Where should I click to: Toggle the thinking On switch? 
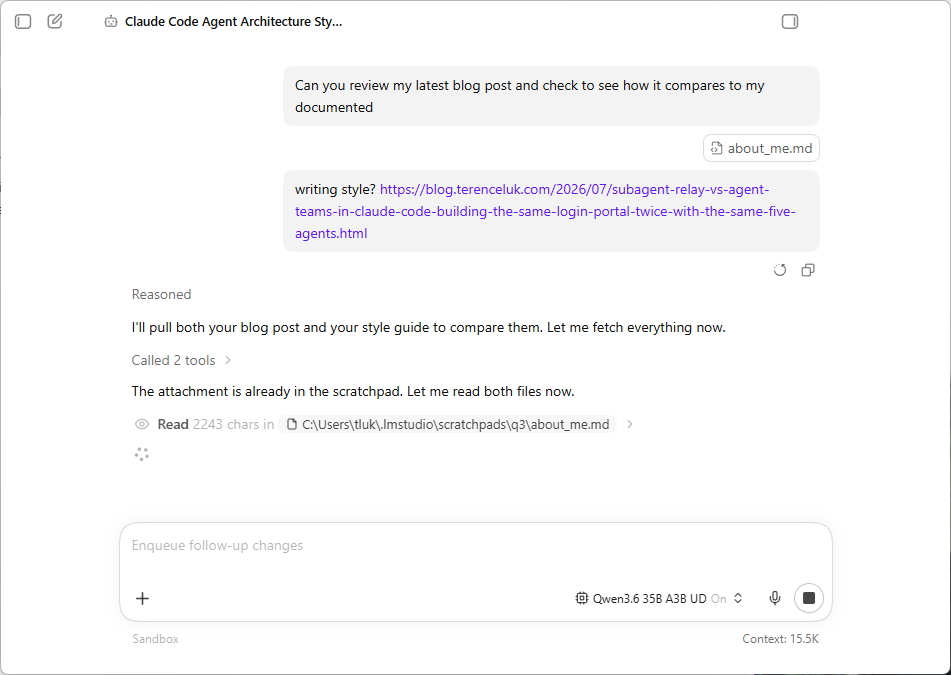click(x=719, y=599)
